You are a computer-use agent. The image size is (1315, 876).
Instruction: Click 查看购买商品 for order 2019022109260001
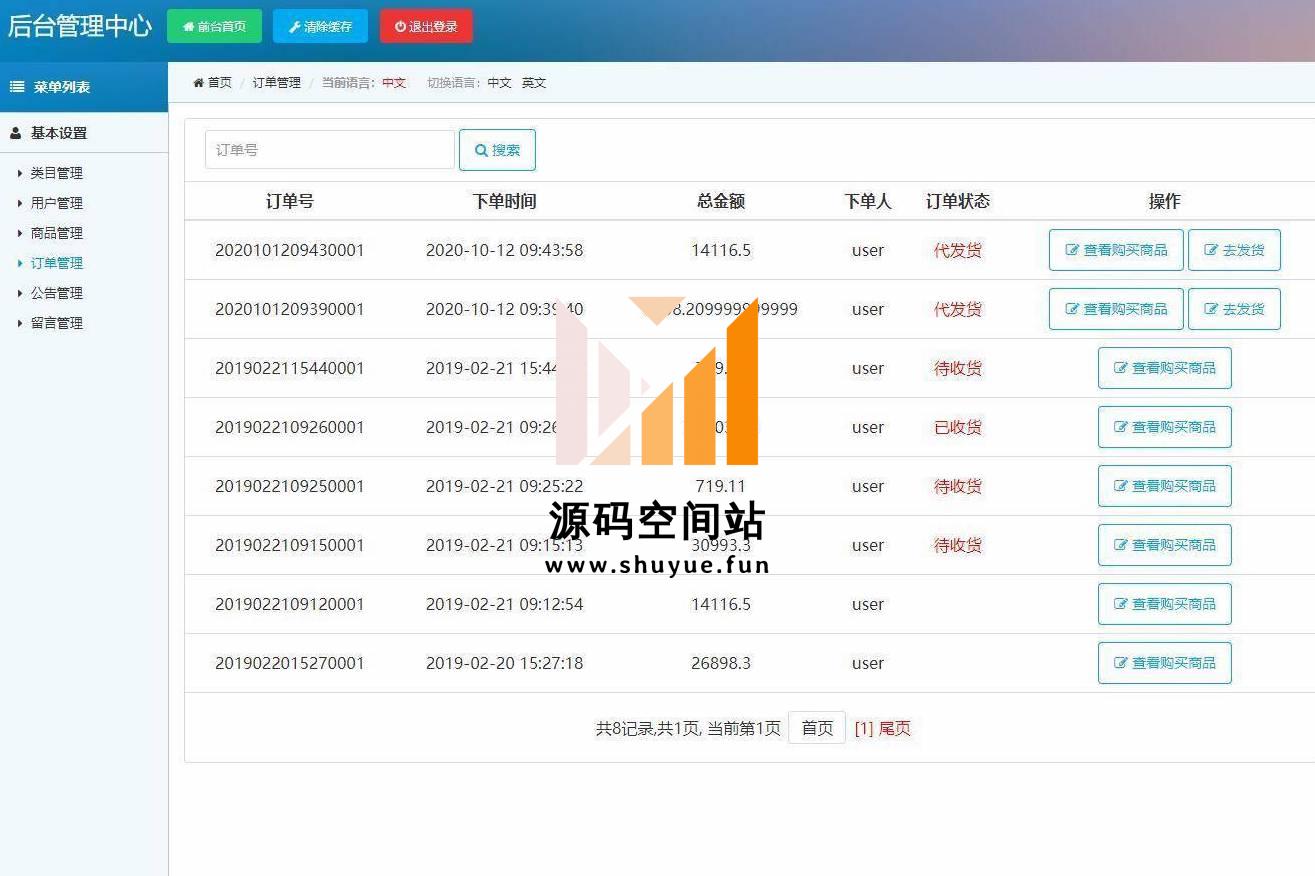[1165, 427]
